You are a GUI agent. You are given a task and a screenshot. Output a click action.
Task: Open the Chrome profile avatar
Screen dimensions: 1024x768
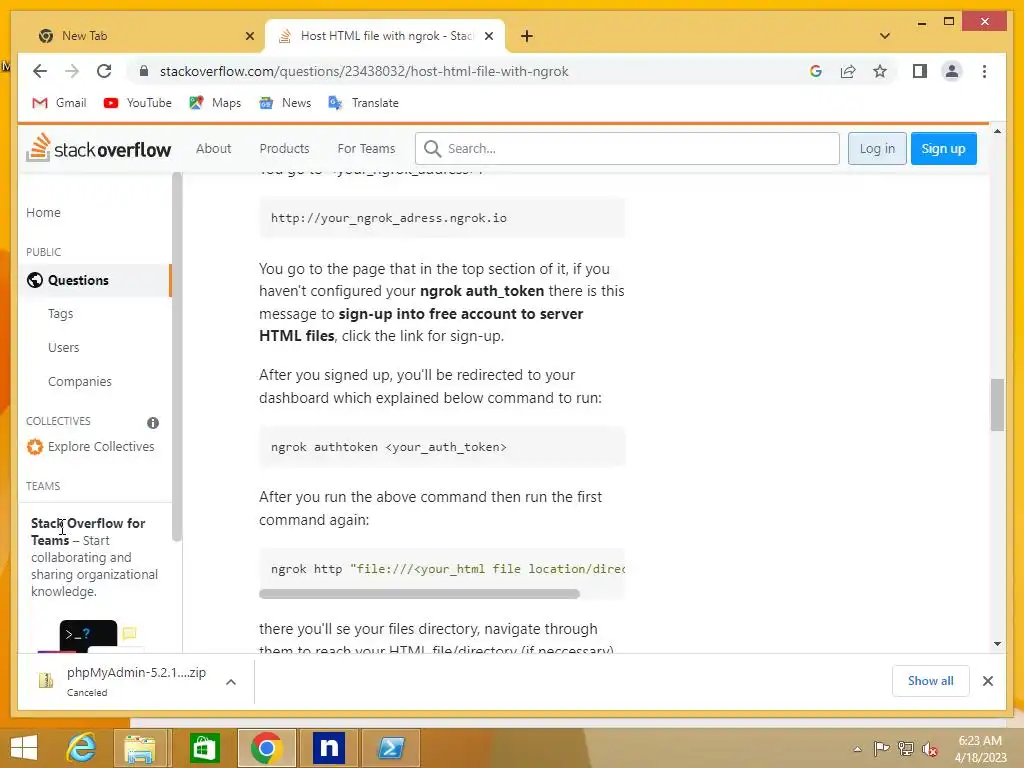pyautogui.click(x=952, y=71)
